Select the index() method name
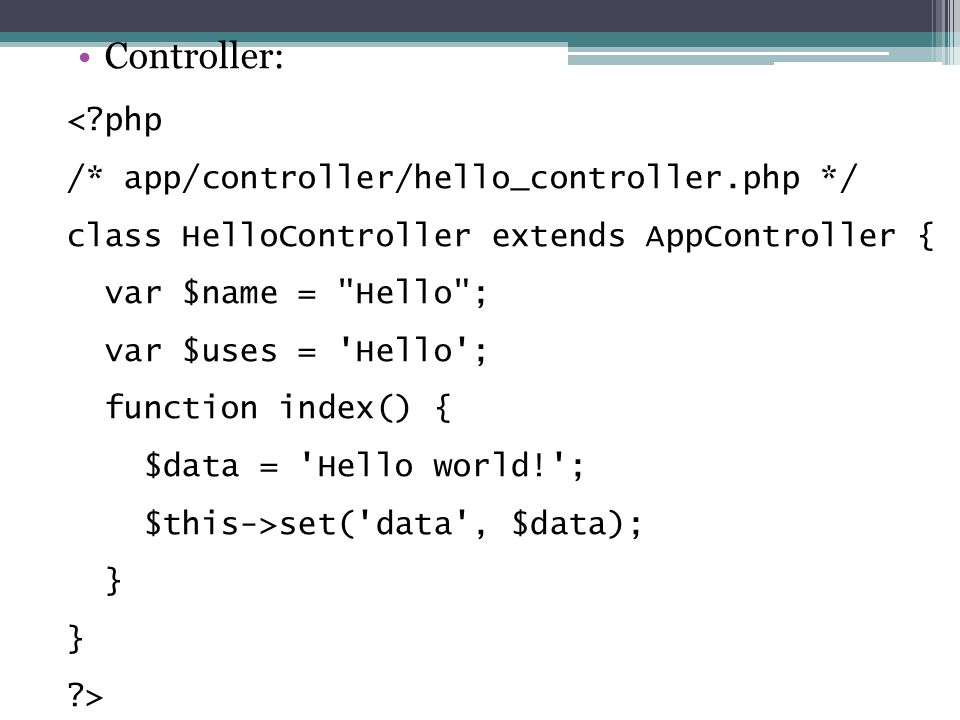 (x=344, y=407)
